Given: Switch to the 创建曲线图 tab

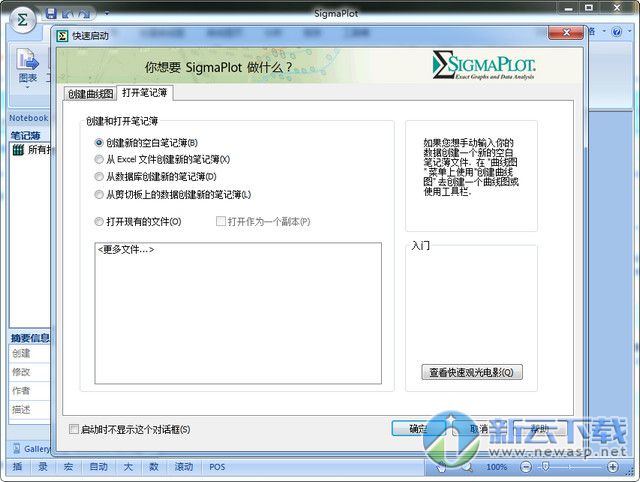Looking at the screenshot, I should pos(90,93).
